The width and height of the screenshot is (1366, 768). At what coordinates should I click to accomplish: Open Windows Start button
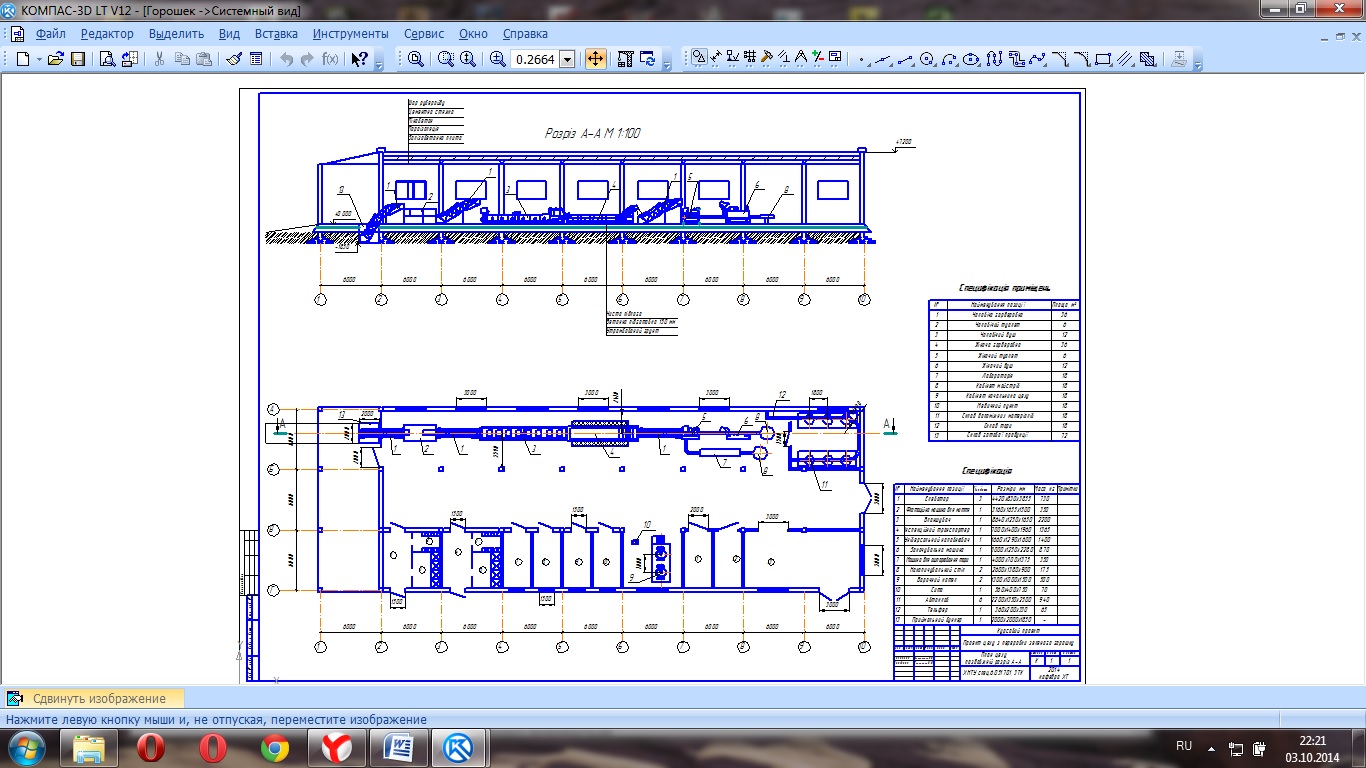click(x=25, y=748)
